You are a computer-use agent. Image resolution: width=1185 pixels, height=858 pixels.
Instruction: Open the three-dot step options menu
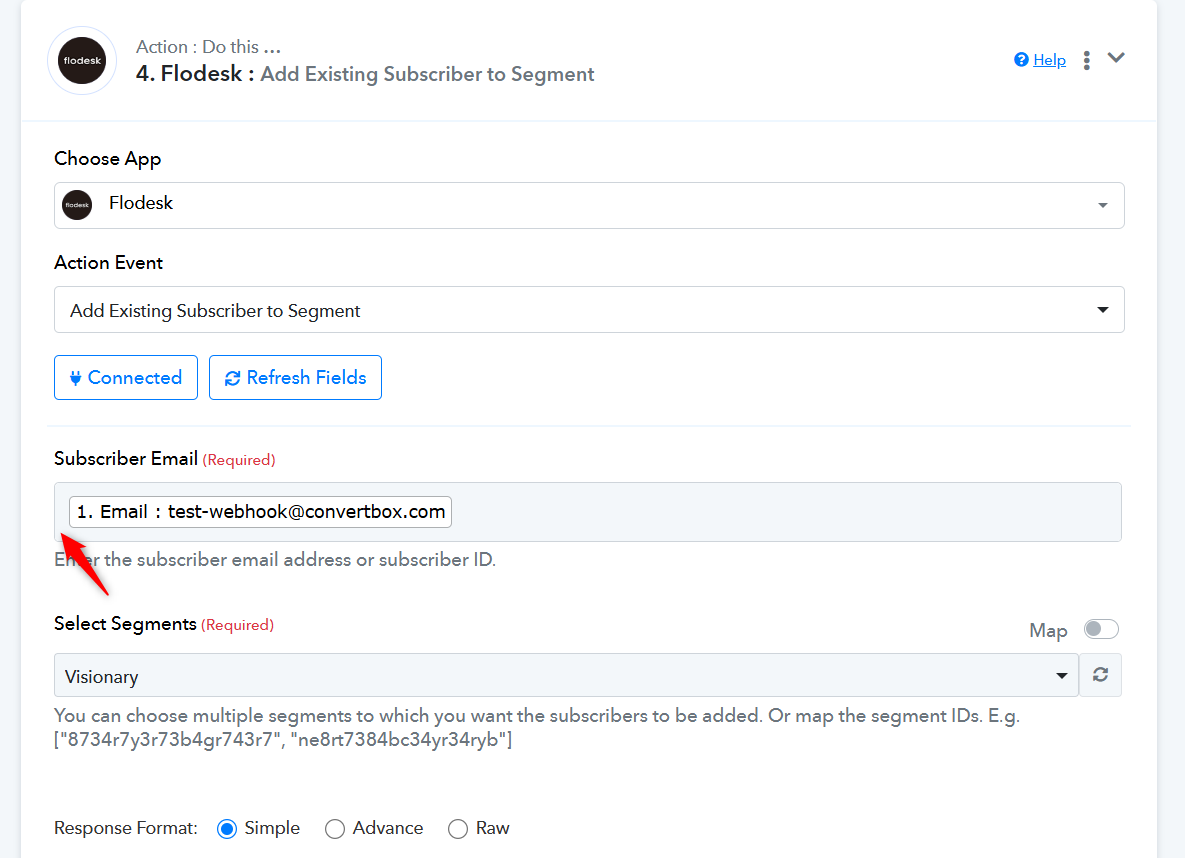[x=1087, y=60]
